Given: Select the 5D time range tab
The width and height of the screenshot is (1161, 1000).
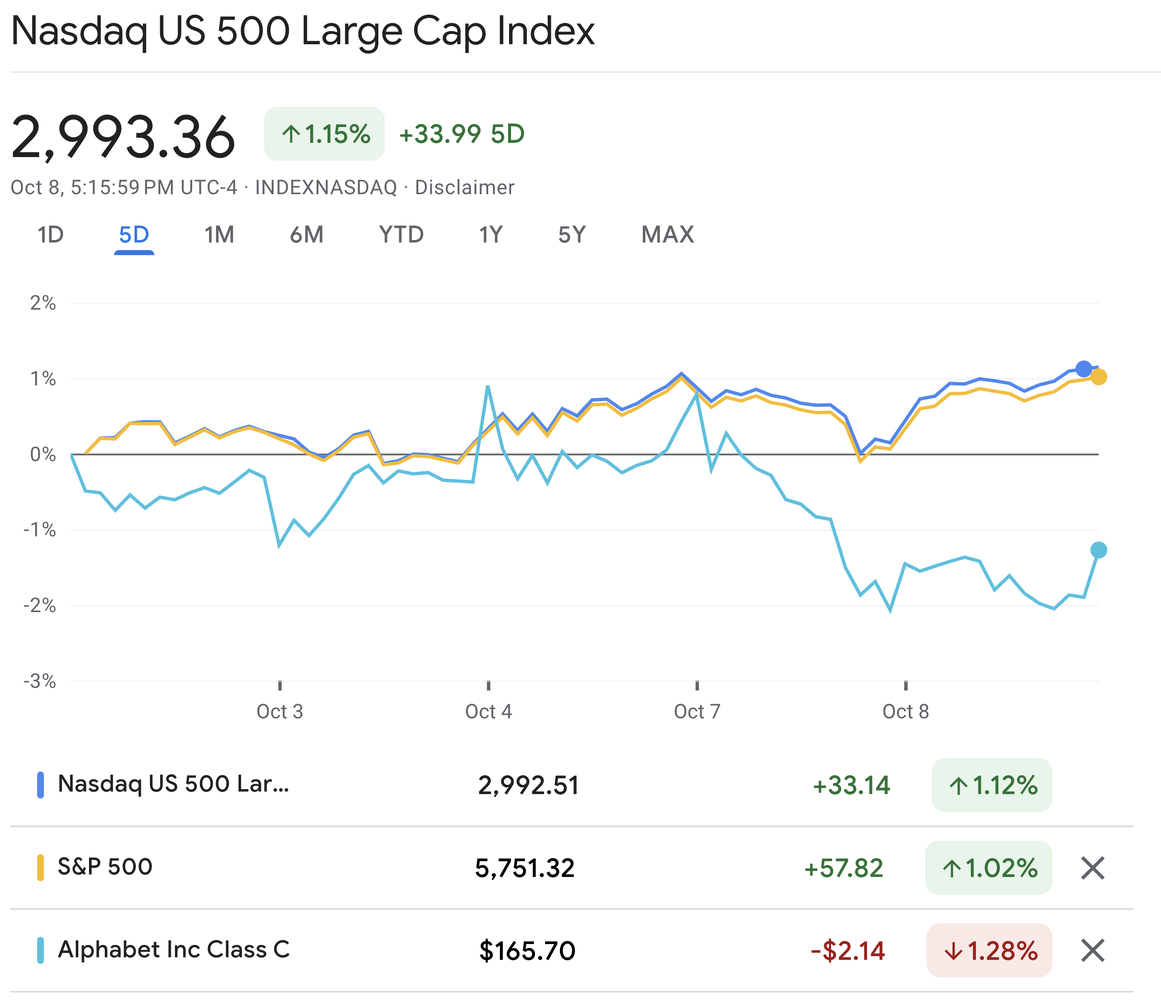Looking at the screenshot, I should (134, 235).
